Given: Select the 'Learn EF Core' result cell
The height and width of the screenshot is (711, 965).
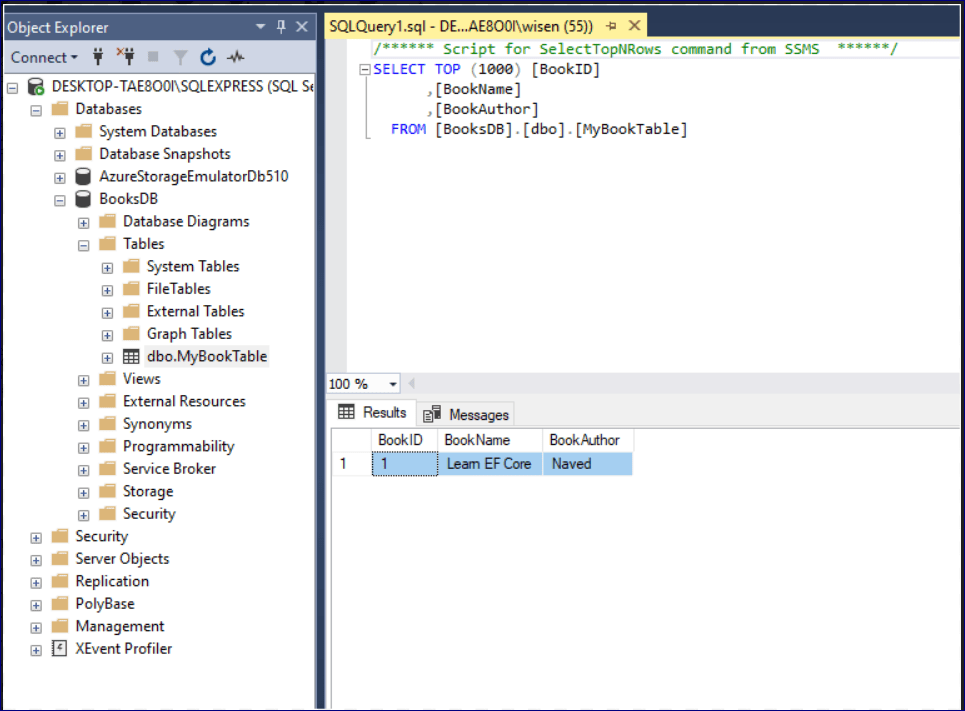Looking at the screenshot, I should tap(489, 464).
